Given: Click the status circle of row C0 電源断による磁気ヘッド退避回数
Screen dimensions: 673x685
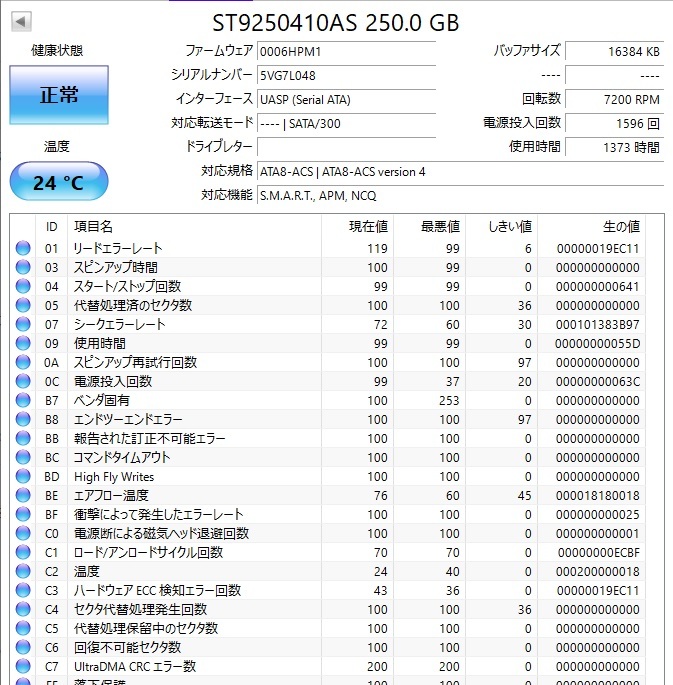Looking at the screenshot, I should 23,533.
